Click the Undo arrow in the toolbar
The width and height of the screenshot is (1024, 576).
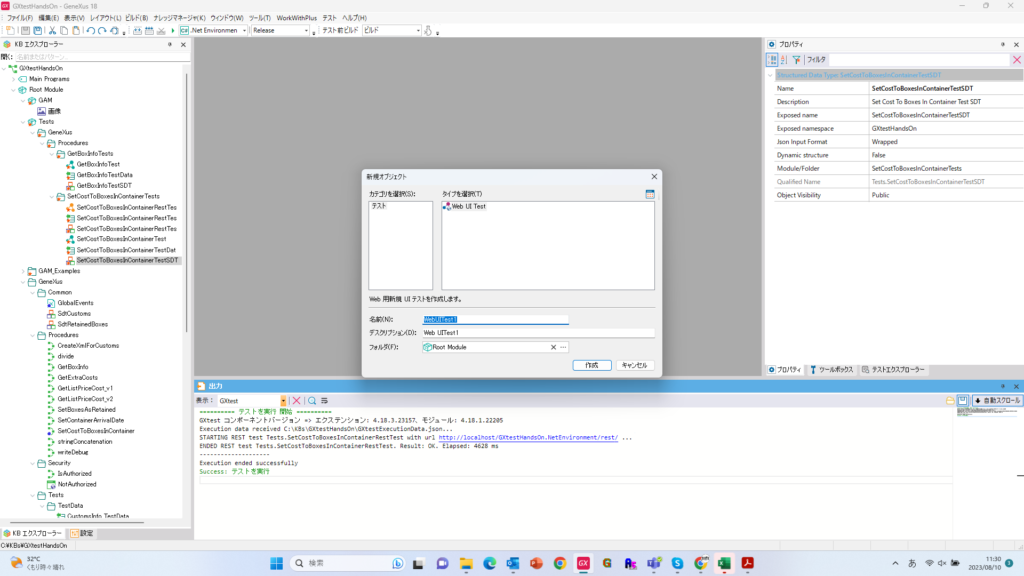pyautogui.click(x=90, y=31)
